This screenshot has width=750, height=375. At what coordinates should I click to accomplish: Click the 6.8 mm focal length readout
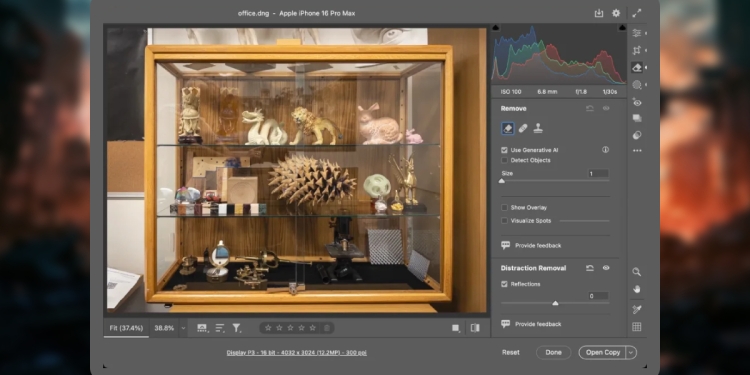tap(547, 92)
